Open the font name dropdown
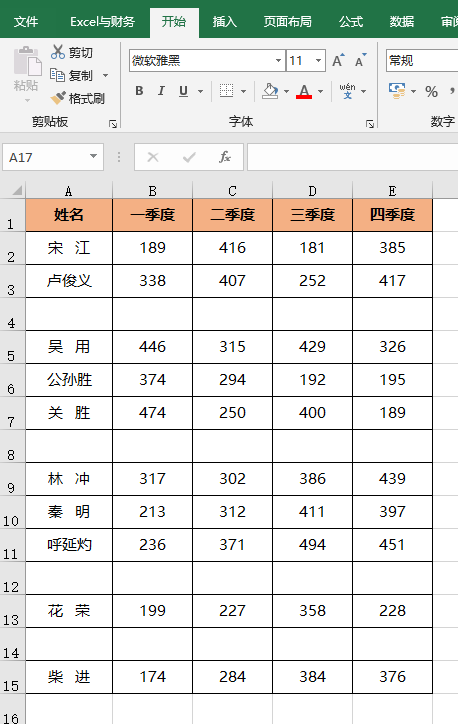458x724 pixels. [x=278, y=60]
